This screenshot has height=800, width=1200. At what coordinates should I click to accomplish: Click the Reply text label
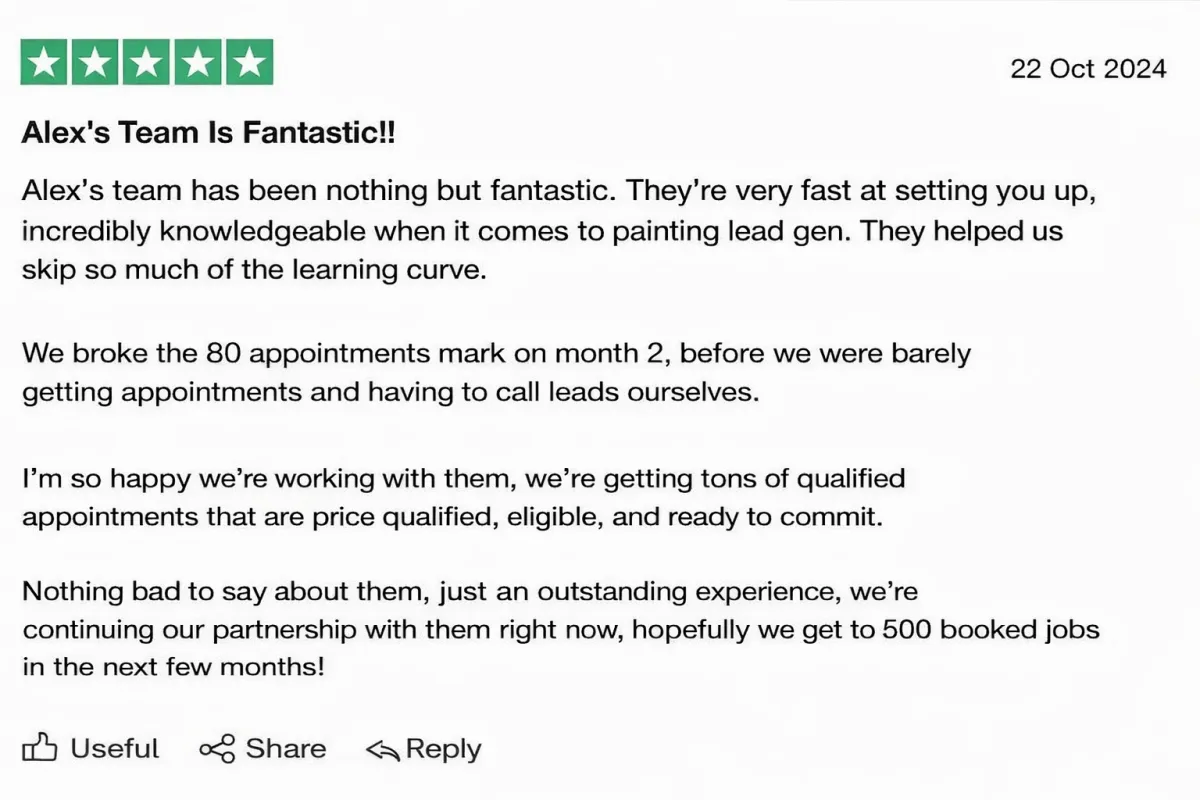[x=443, y=749]
